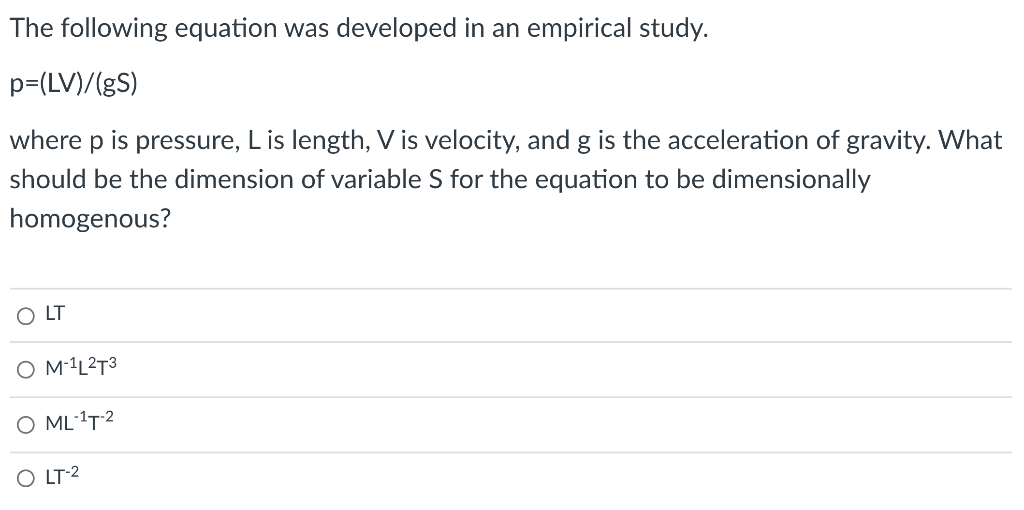The width and height of the screenshot is (1024, 510).
Task: Click the equation p=(LV)/(gS)
Action: [74, 84]
